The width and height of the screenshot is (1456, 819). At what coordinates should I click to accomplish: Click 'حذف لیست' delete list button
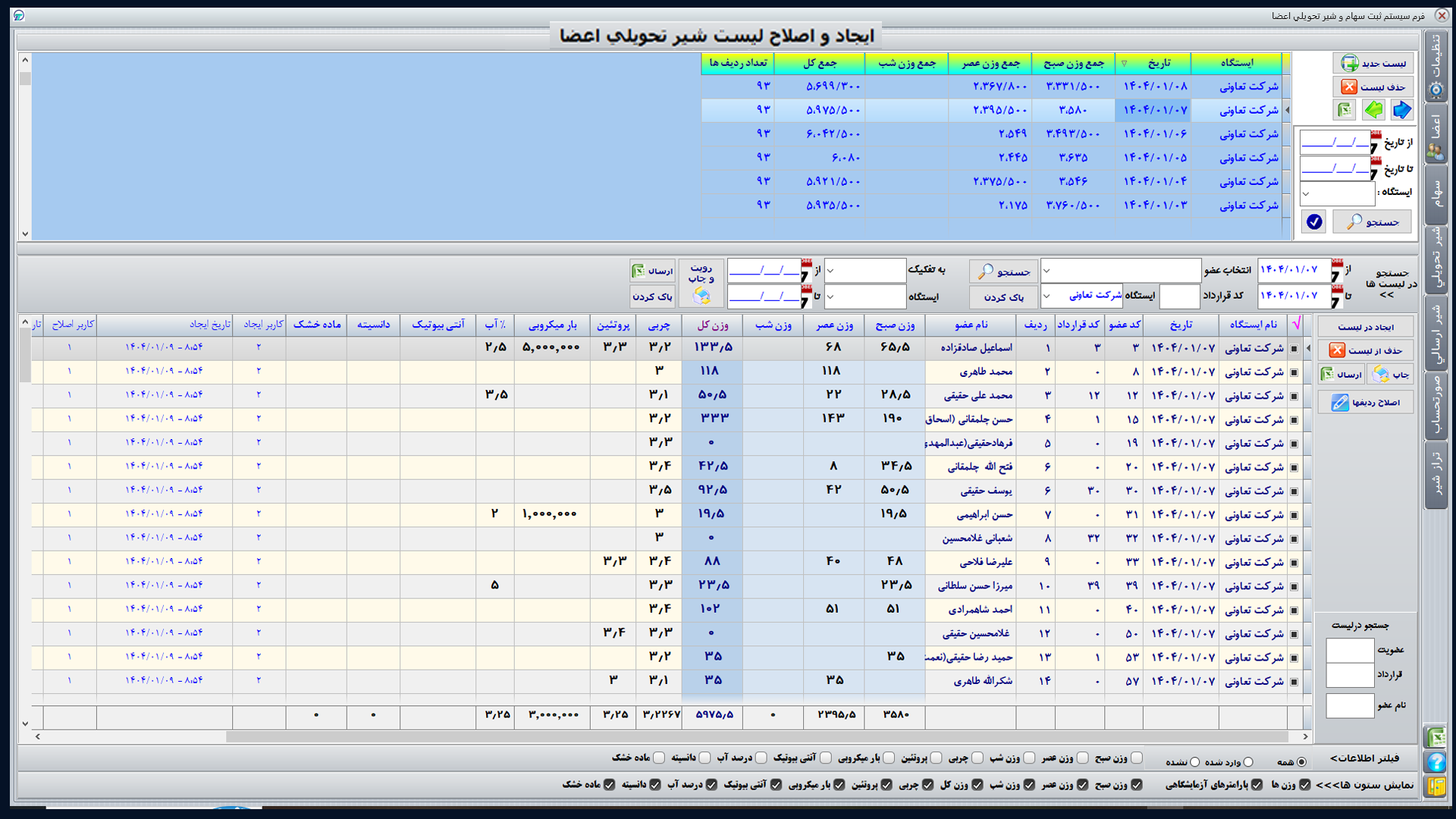point(1373,87)
